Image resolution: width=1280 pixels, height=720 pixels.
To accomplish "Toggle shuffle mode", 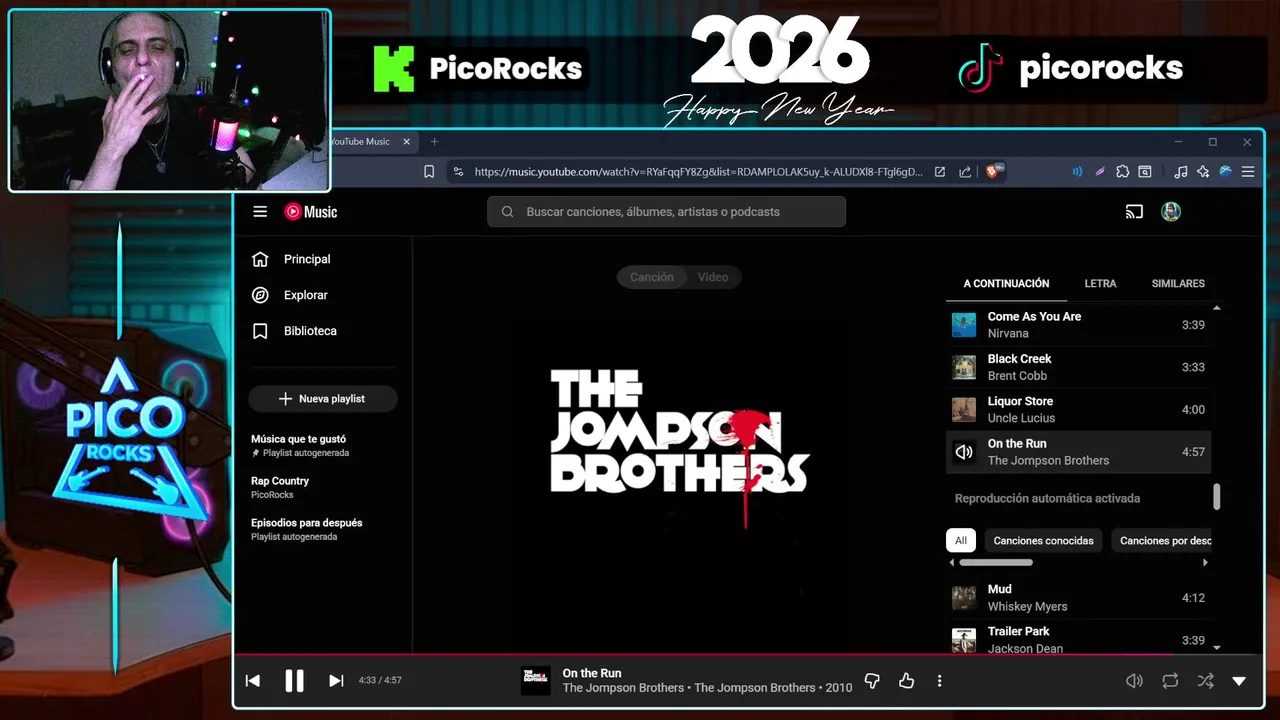I will (1205, 681).
